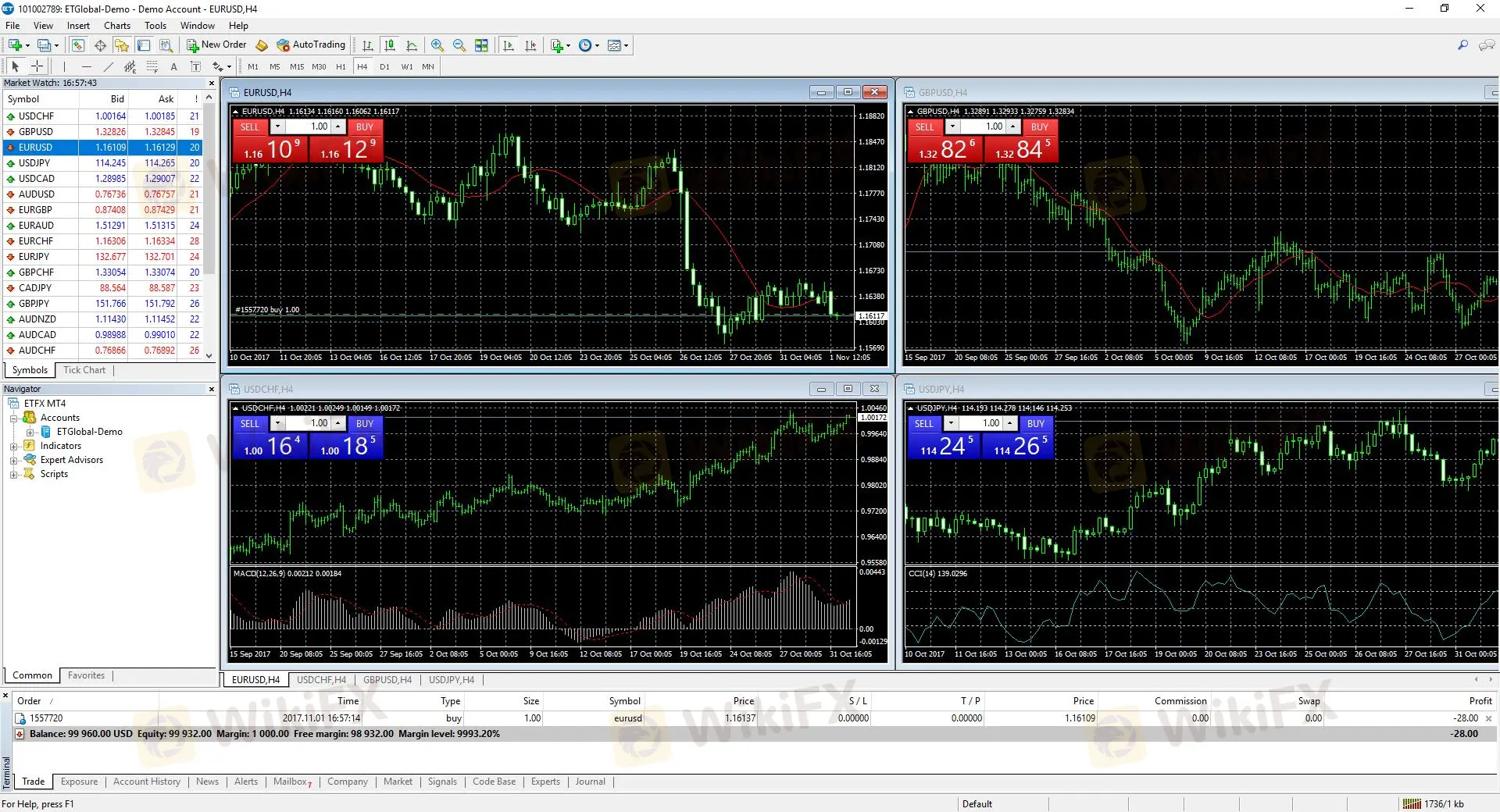The height and width of the screenshot is (812, 1500).
Task: Switch chart to candlesticks view icon
Action: click(x=390, y=45)
